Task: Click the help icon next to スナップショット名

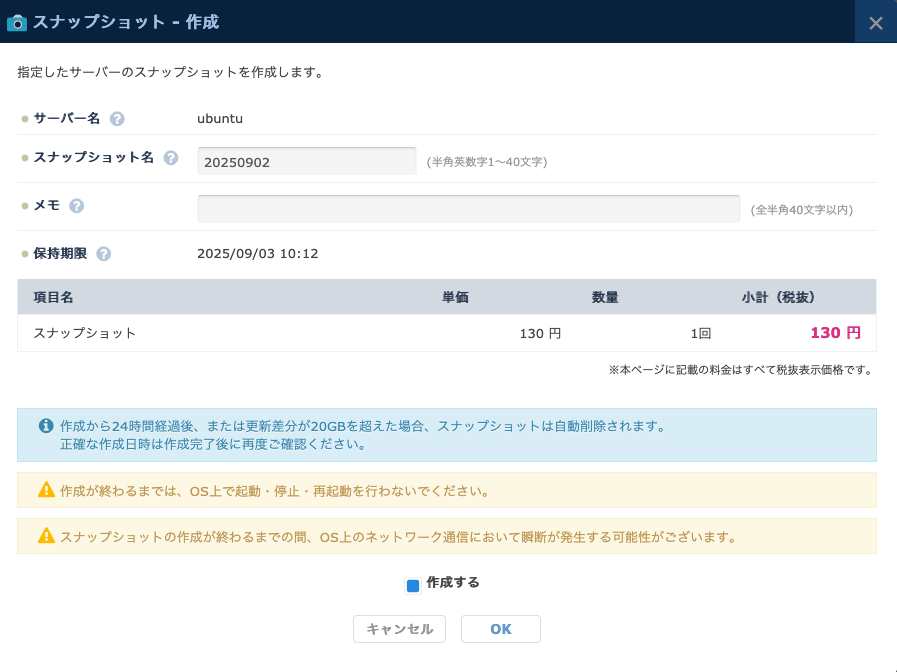Action: [x=171, y=158]
